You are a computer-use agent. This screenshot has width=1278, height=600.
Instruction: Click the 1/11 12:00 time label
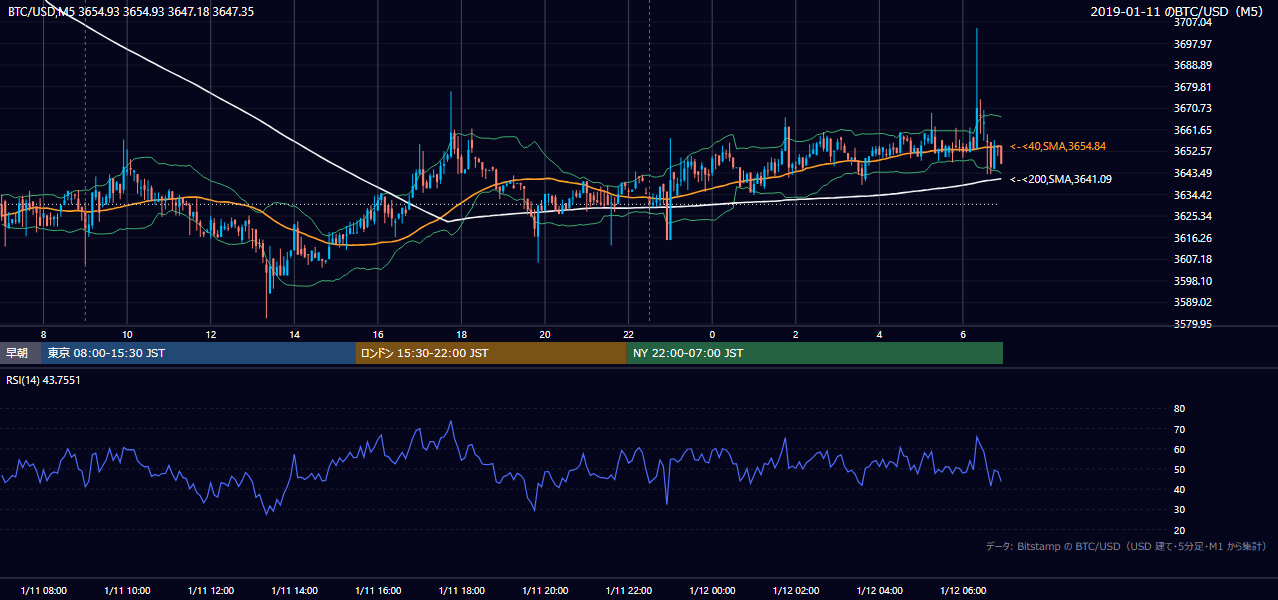(210, 591)
